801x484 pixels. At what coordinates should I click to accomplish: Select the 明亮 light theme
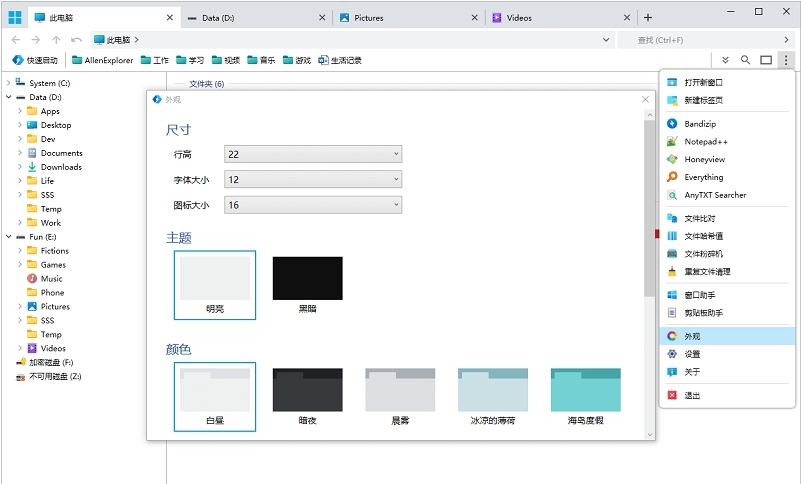pos(214,284)
